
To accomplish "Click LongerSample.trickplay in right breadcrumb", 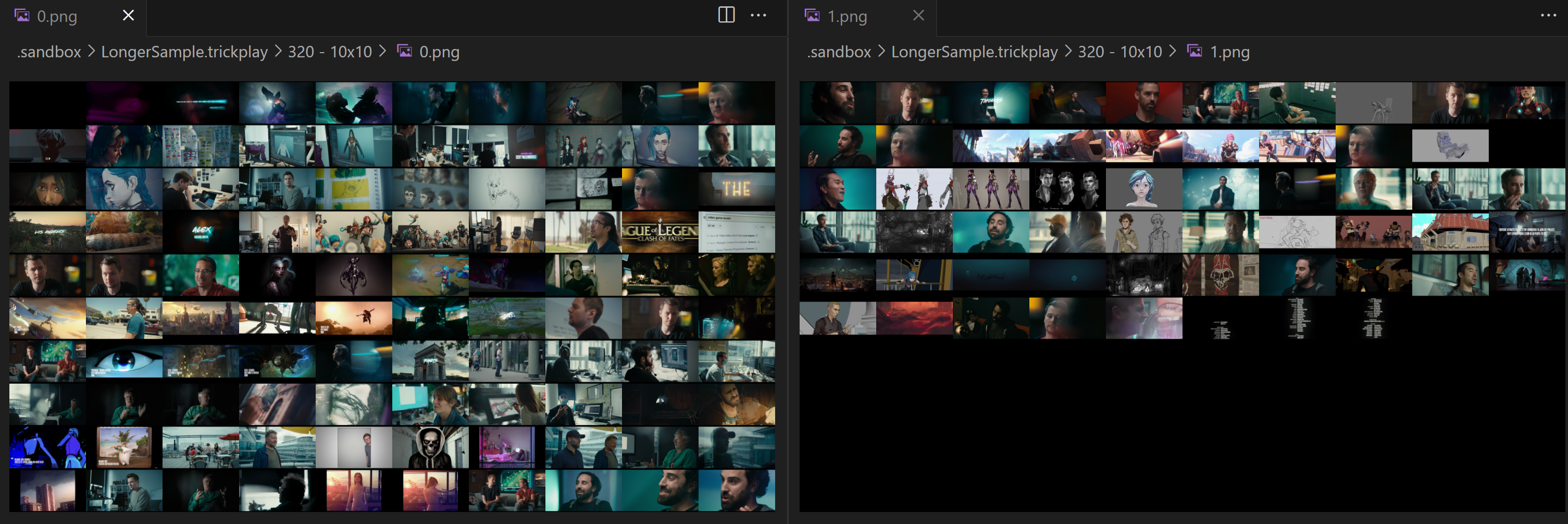I will coord(975,52).
